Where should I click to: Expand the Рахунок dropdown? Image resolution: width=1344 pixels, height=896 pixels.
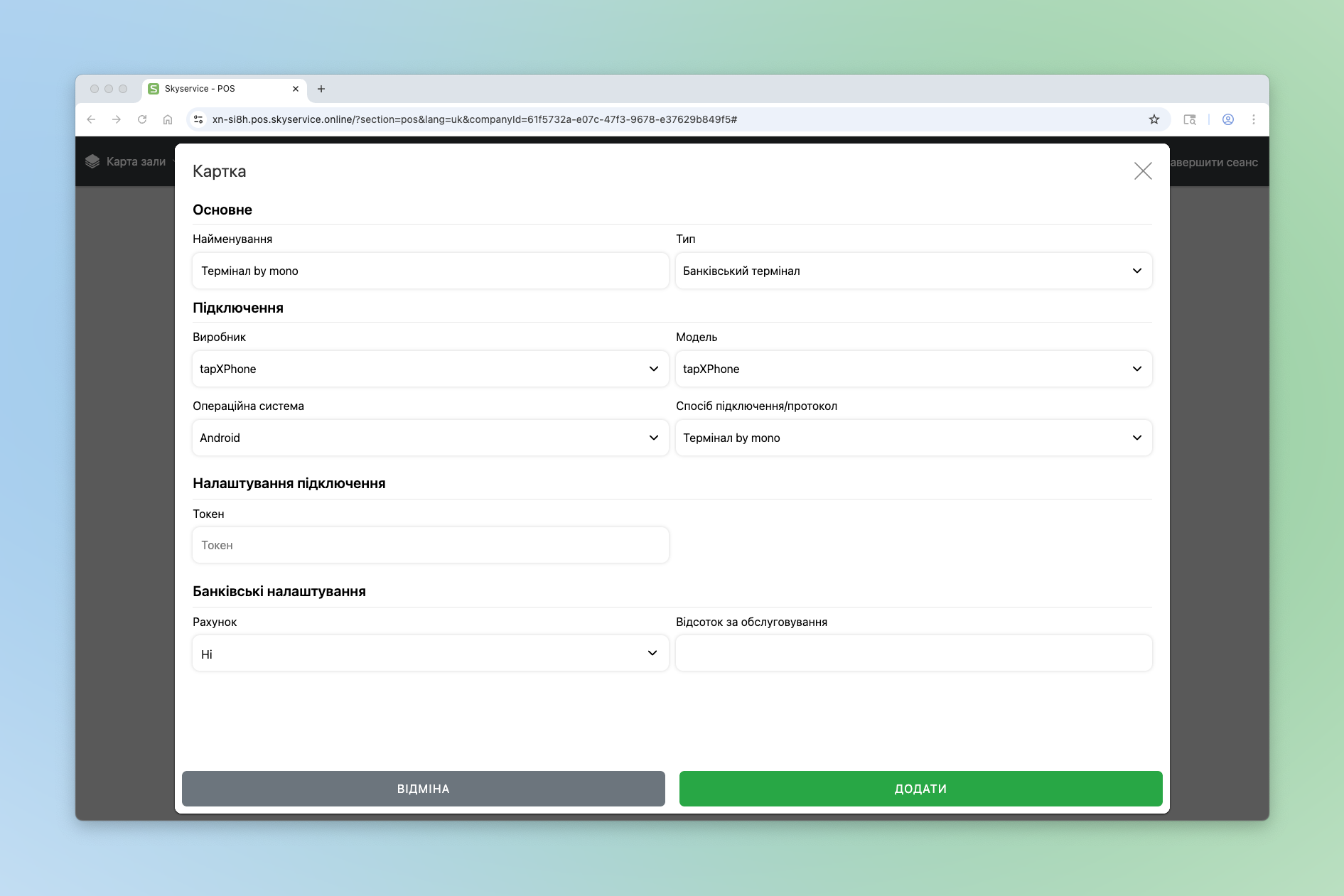click(x=430, y=654)
